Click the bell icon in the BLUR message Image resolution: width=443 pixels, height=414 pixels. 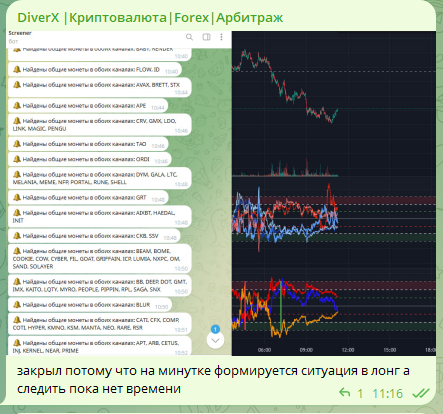click(17, 304)
